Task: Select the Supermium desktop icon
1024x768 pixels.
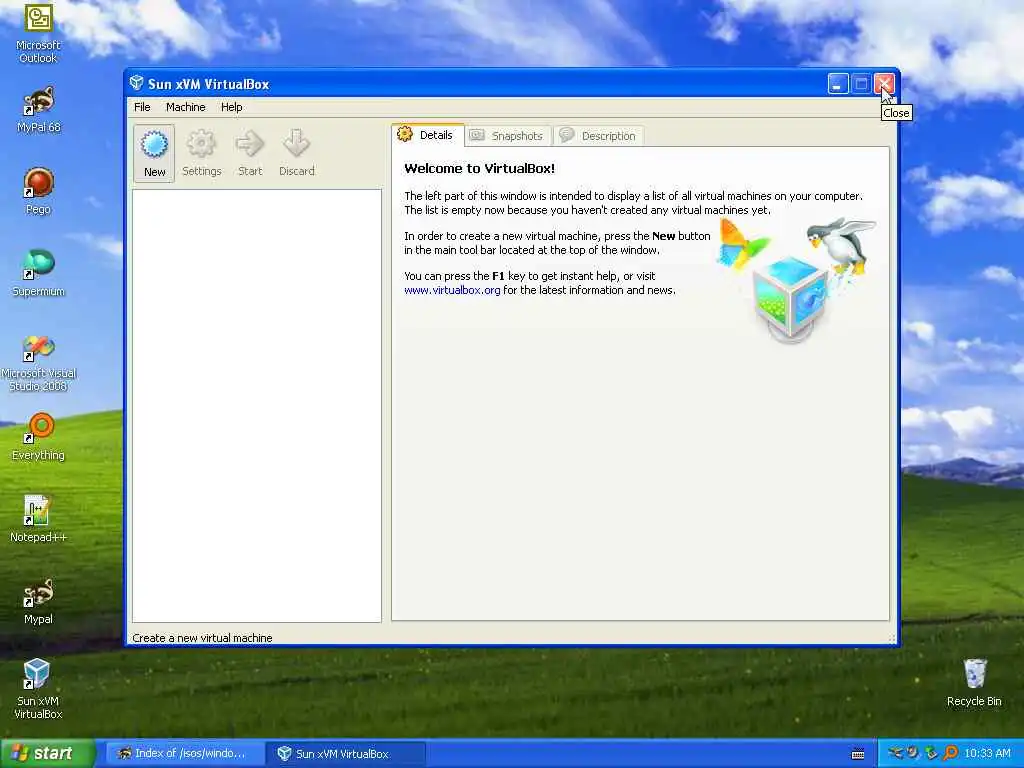Action: 38,274
